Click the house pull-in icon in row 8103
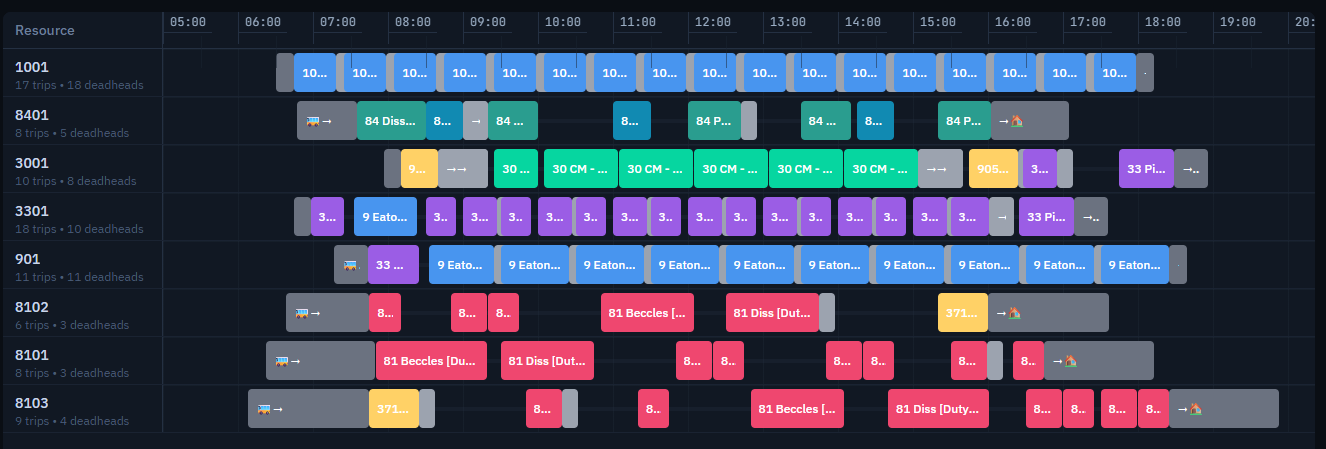Viewport: 1326px width, 449px height. tap(1194, 409)
